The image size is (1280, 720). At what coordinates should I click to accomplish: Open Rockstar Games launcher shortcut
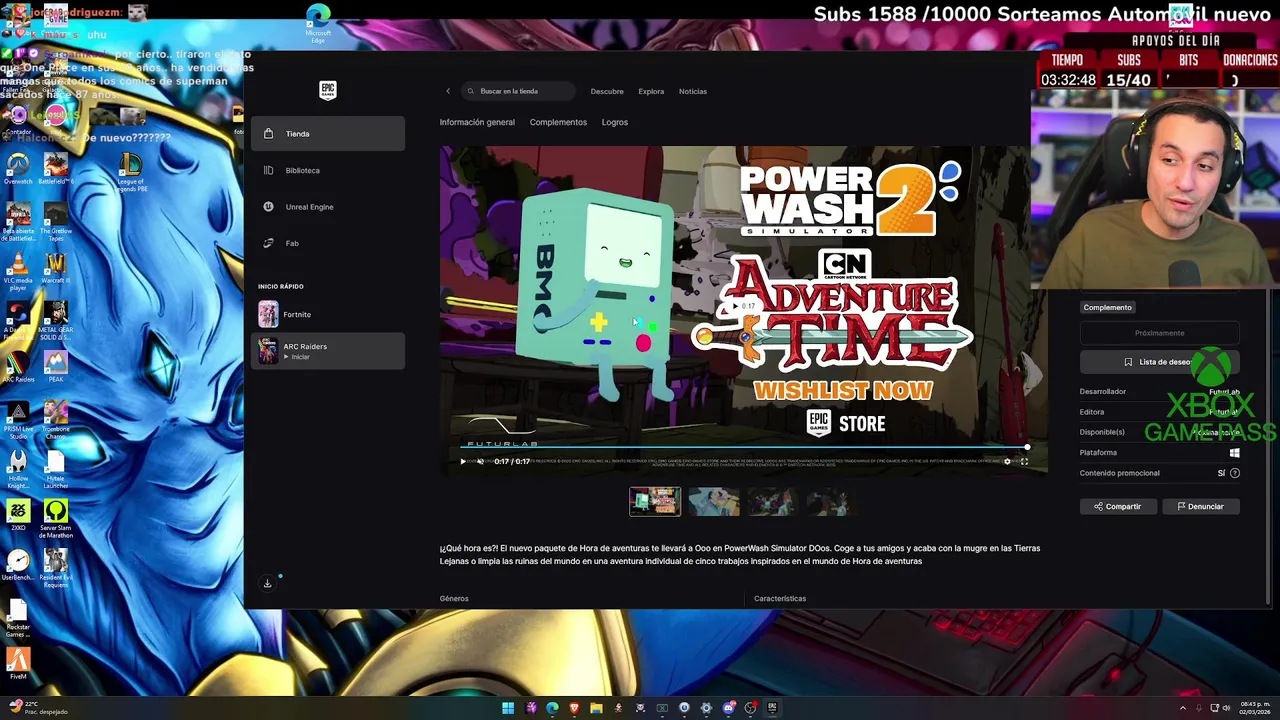pos(18,617)
